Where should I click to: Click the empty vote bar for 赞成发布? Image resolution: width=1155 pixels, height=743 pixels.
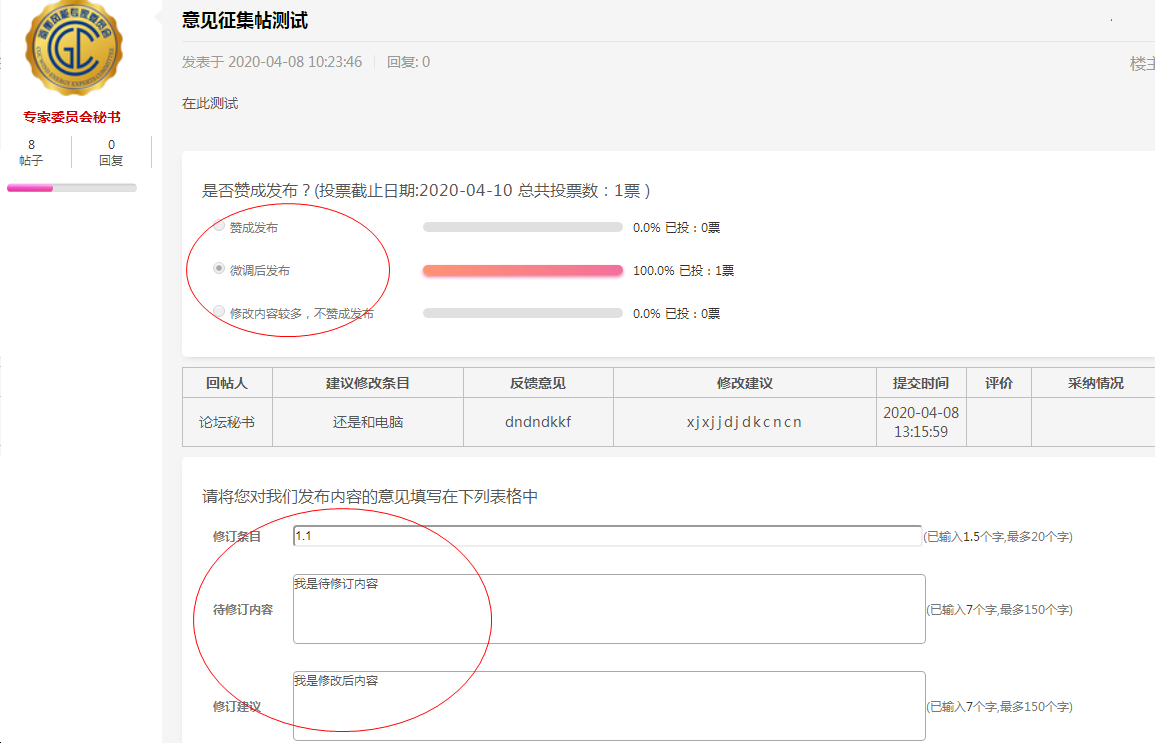coord(522,227)
